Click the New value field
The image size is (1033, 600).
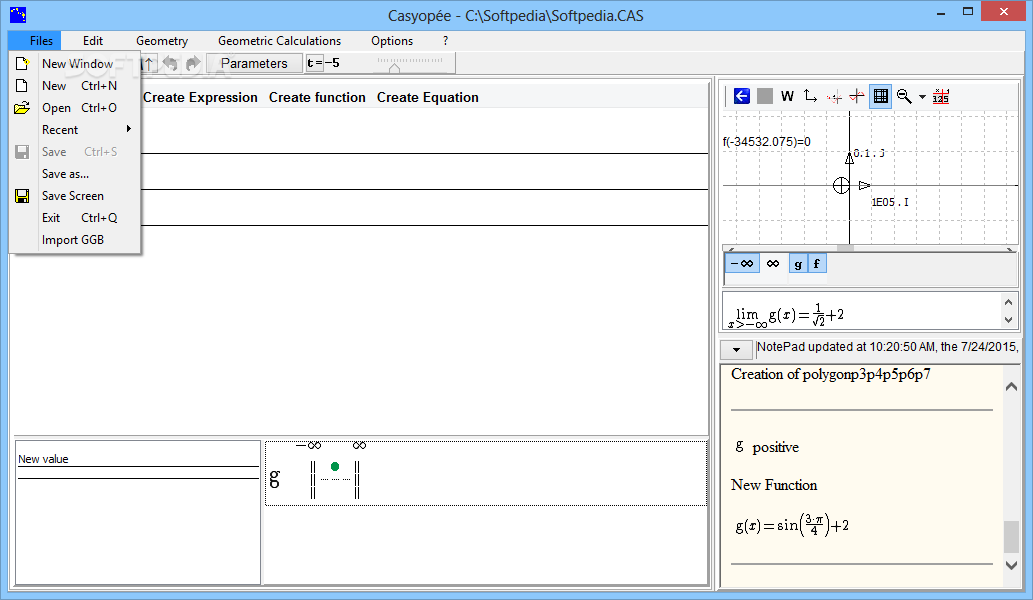pos(138,459)
